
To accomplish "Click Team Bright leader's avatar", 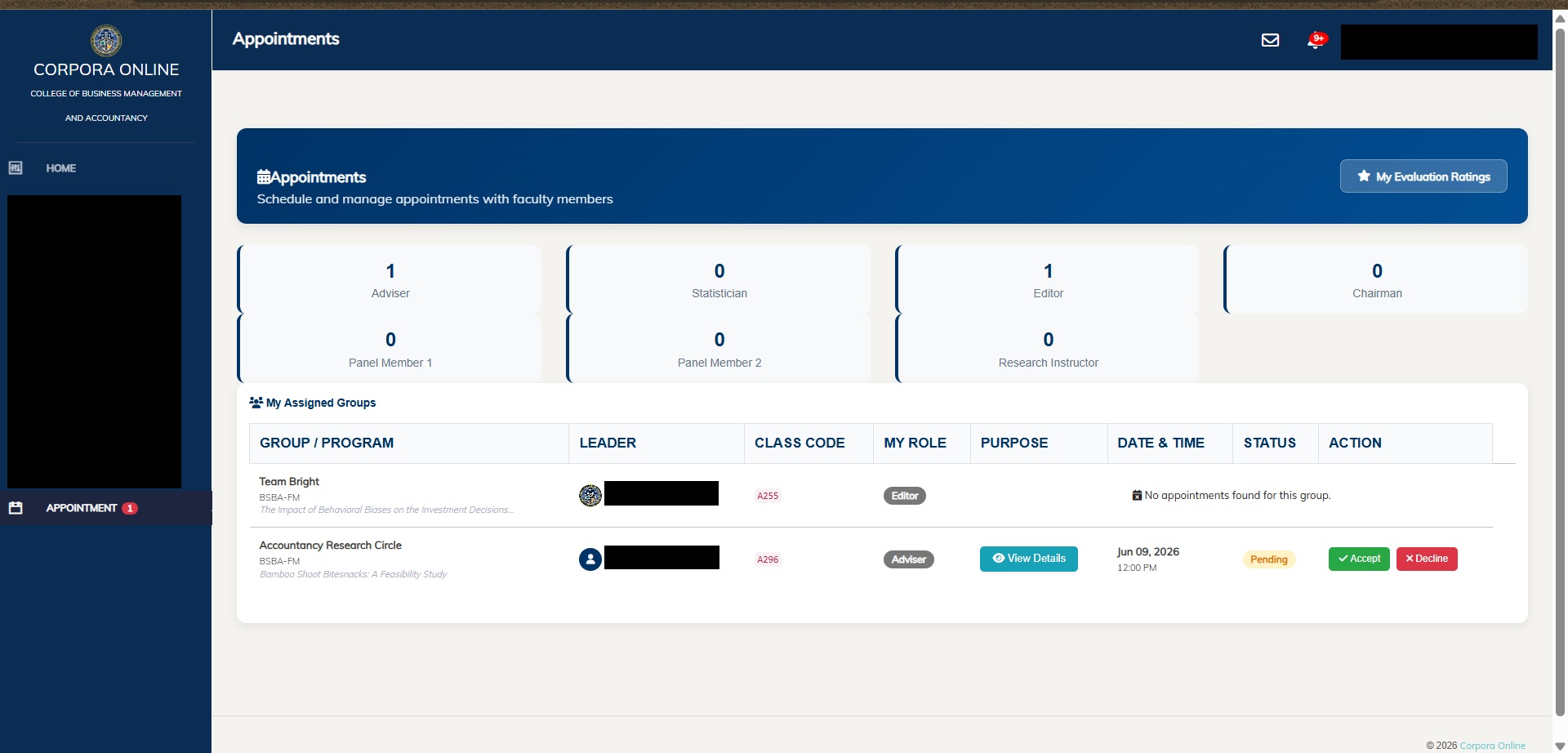I will pos(590,495).
